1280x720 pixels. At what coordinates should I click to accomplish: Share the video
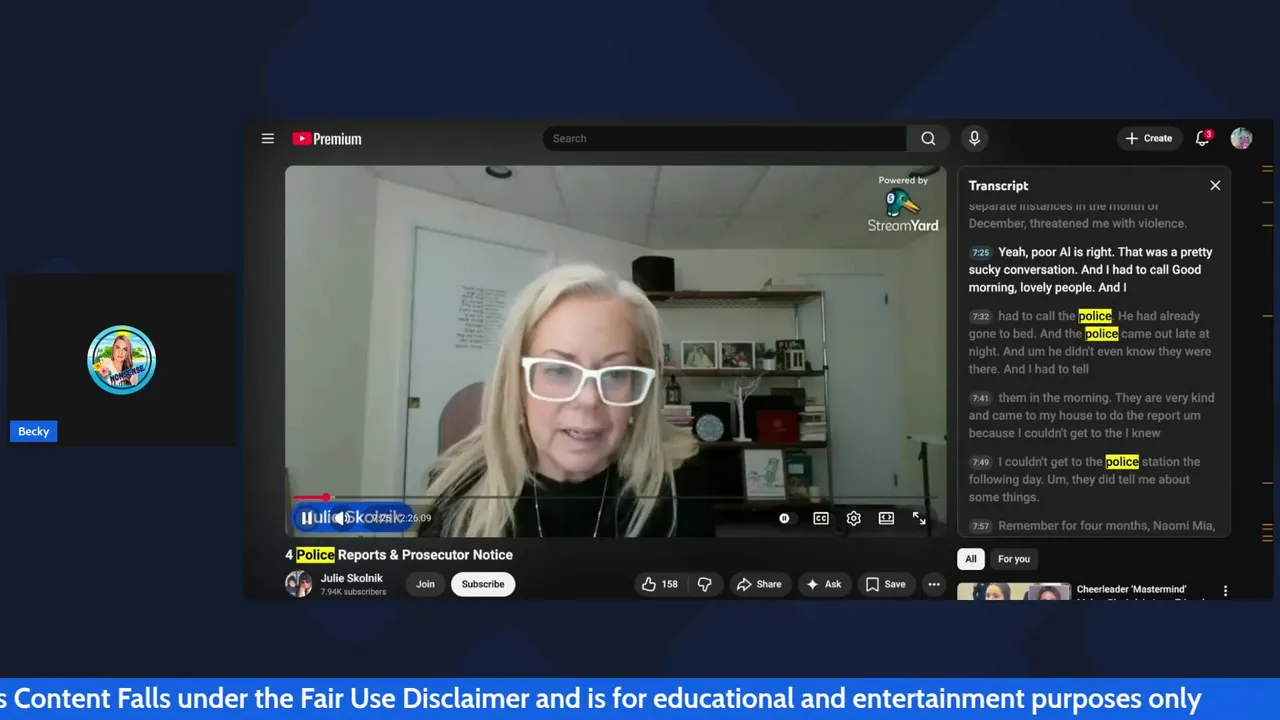[759, 584]
